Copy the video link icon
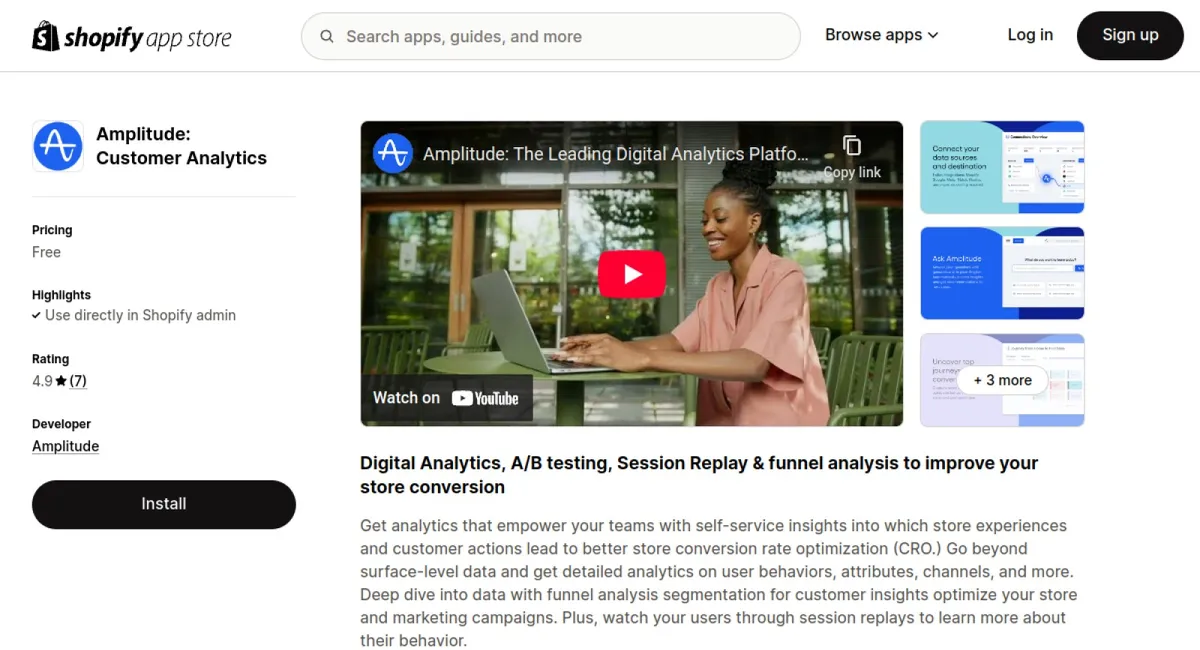 tap(852, 146)
